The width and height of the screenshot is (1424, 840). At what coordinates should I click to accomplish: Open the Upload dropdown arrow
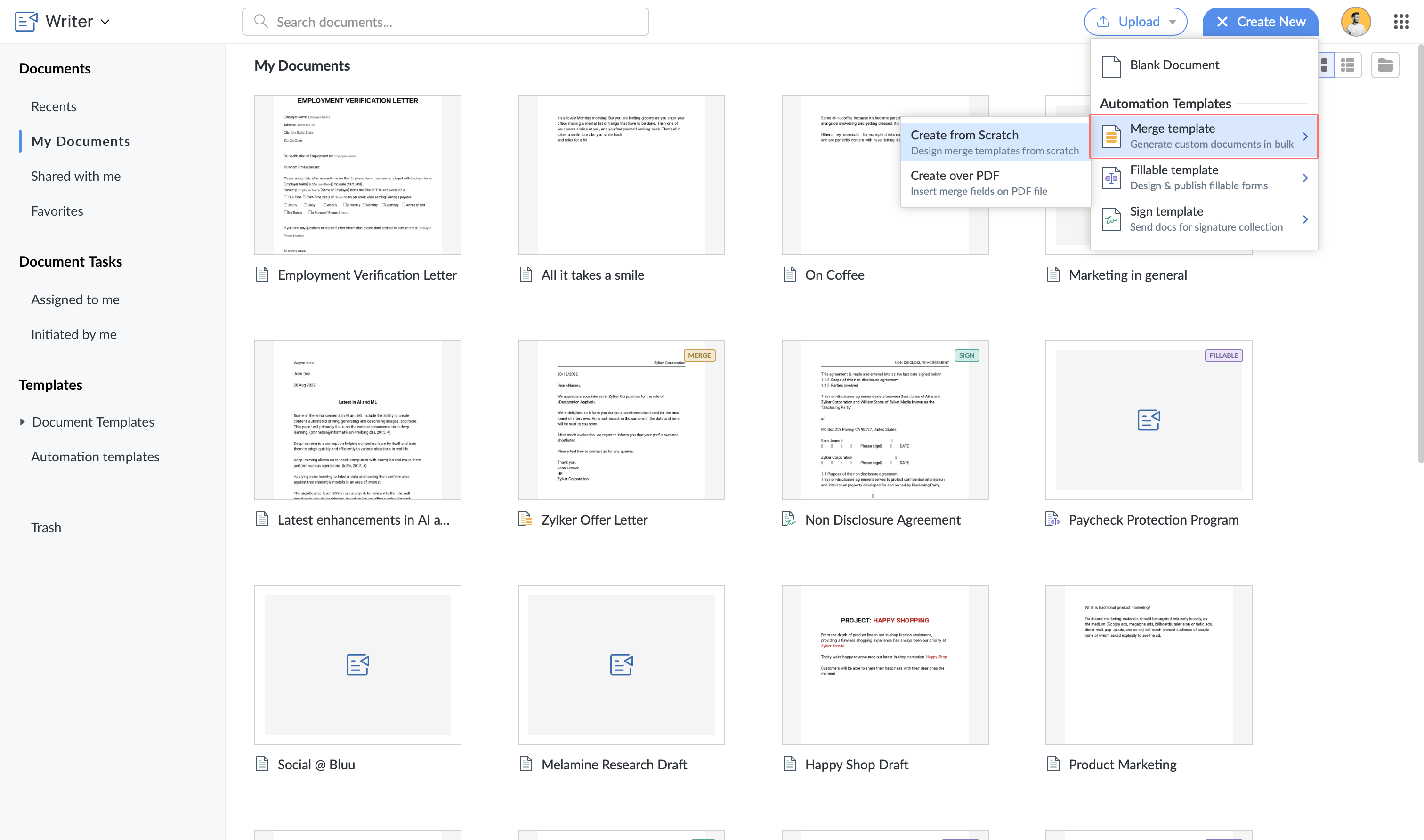pyautogui.click(x=1172, y=22)
